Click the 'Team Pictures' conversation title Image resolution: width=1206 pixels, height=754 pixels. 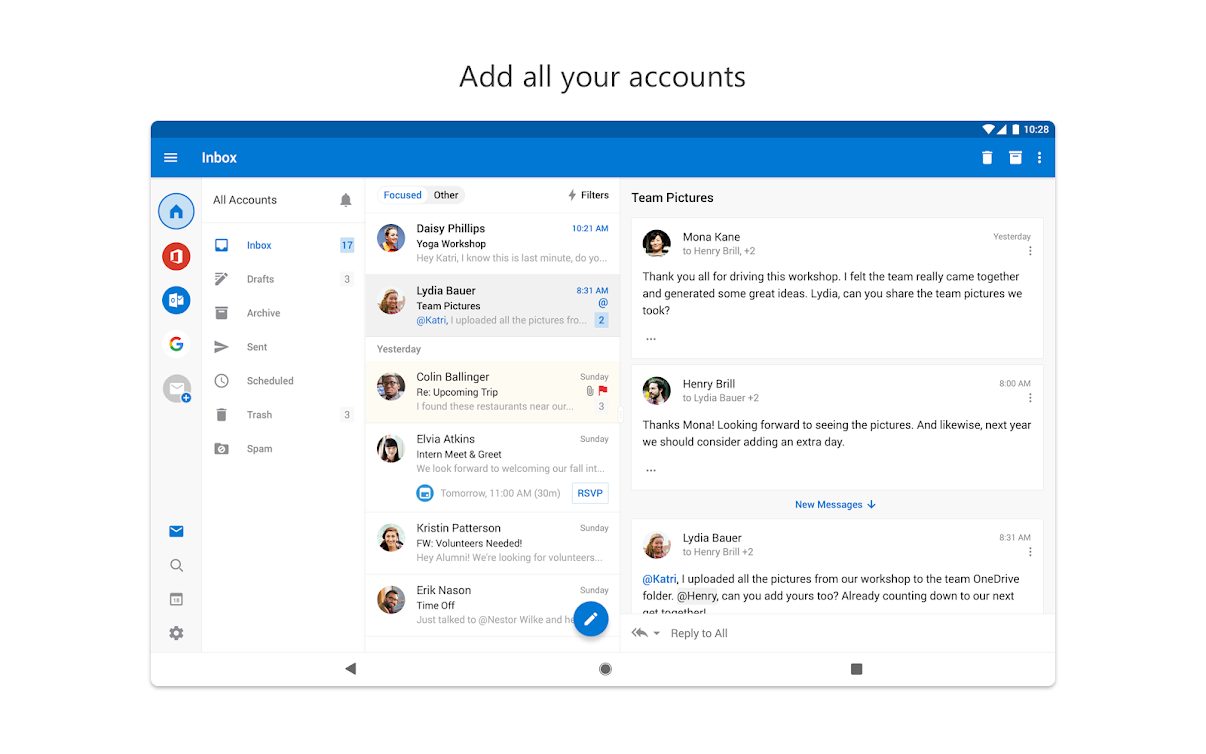coord(672,198)
